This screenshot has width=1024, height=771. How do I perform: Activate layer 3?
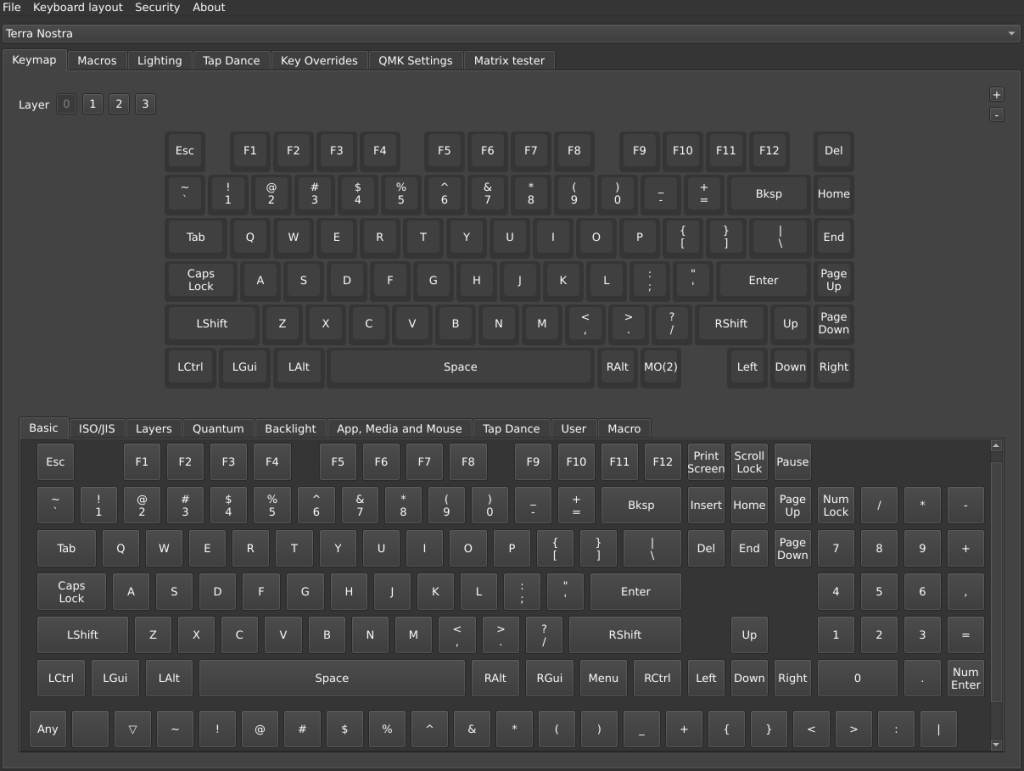point(145,104)
